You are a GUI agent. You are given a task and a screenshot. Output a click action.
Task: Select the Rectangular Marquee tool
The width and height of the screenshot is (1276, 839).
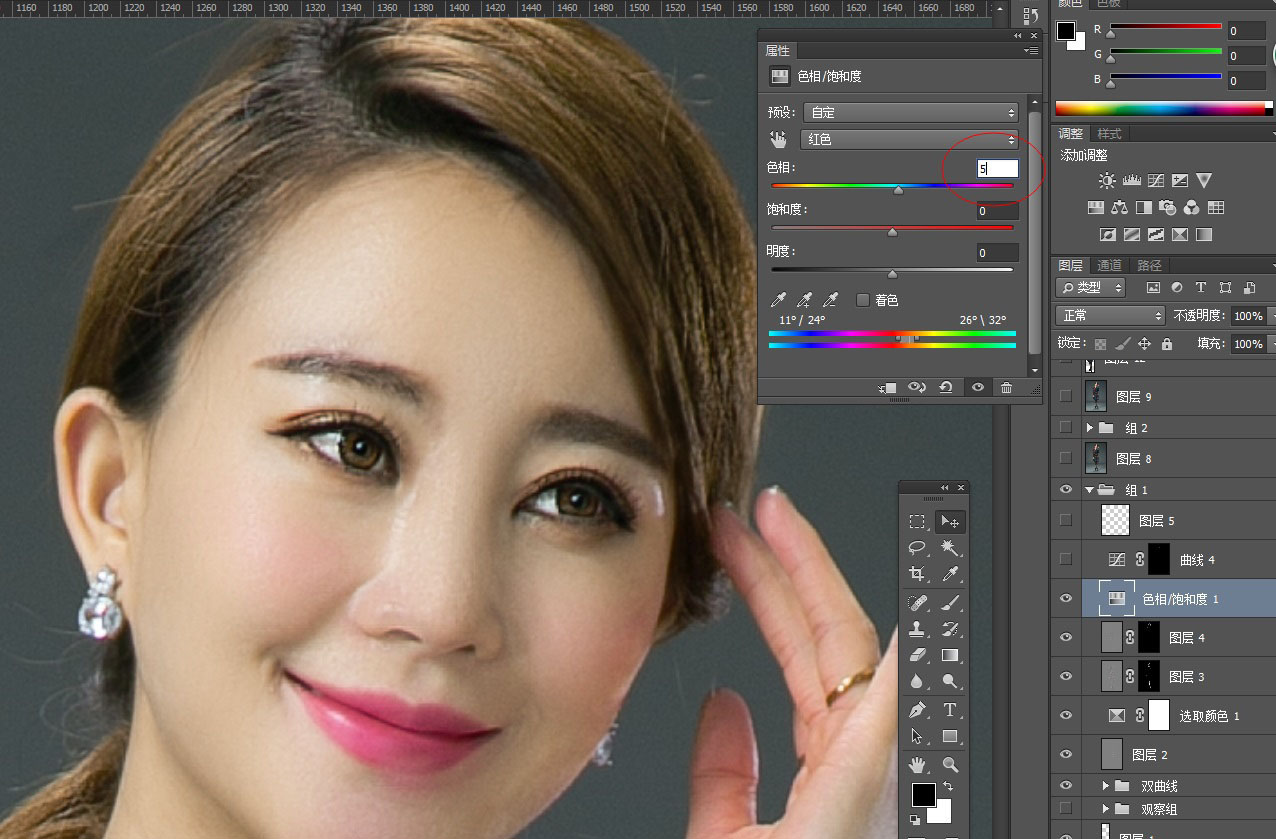tap(917, 522)
